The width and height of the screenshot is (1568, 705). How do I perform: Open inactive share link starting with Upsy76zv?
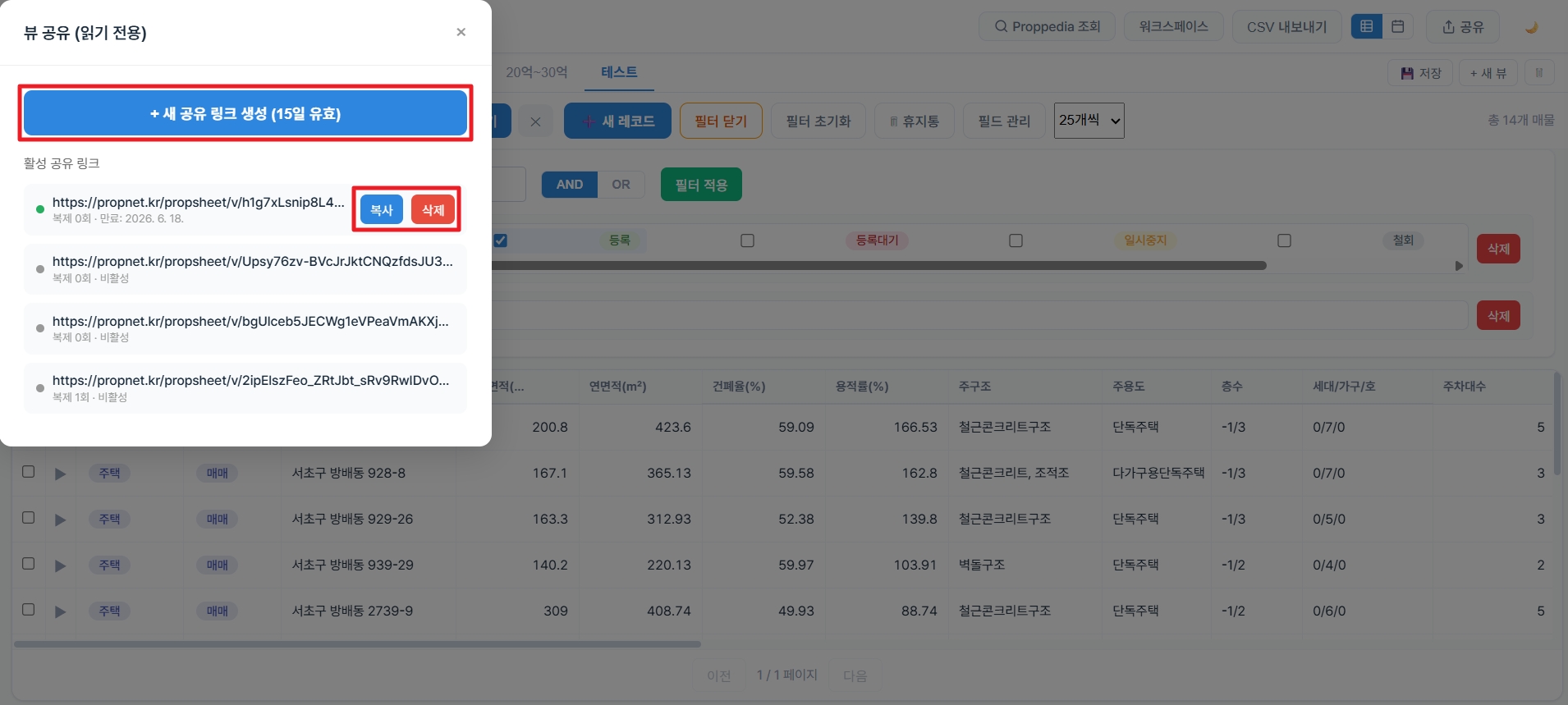(x=252, y=261)
